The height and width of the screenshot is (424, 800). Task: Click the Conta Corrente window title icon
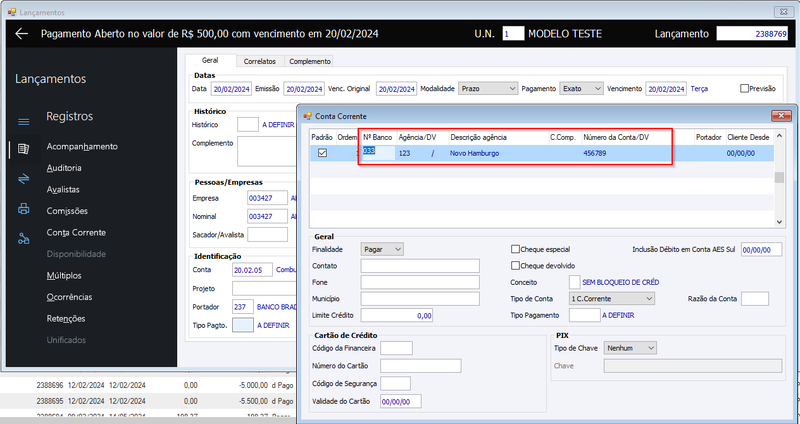(307, 116)
